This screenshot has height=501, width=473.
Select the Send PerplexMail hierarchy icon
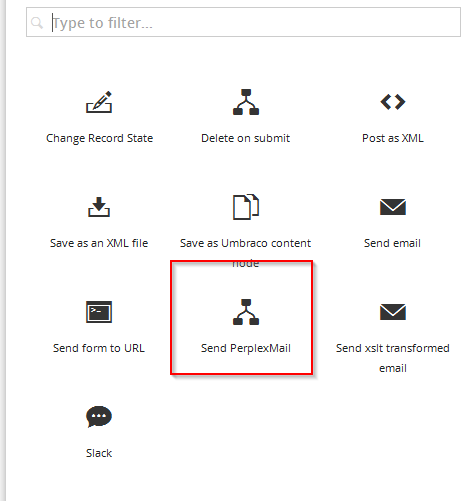pyautogui.click(x=246, y=312)
